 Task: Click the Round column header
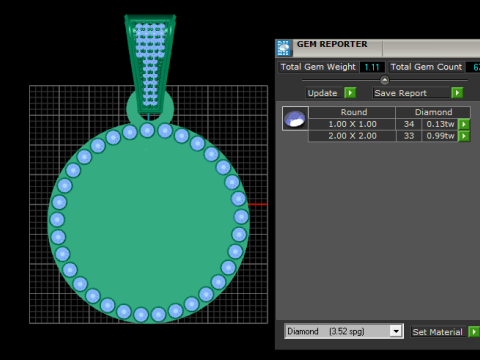[352, 112]
